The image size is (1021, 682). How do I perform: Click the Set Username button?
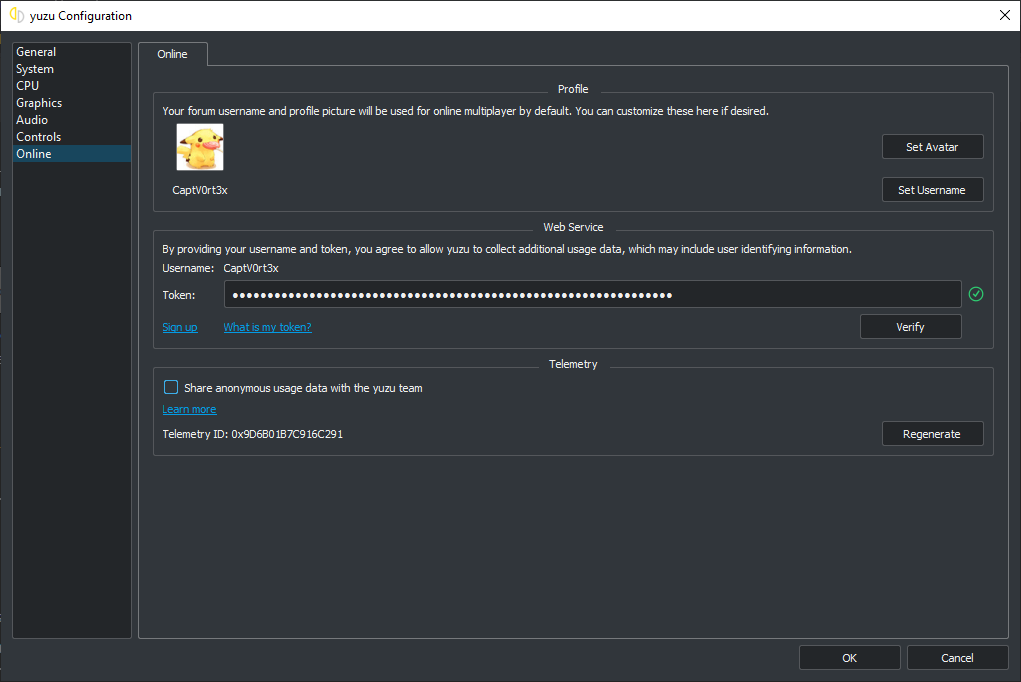pos(932,190)
